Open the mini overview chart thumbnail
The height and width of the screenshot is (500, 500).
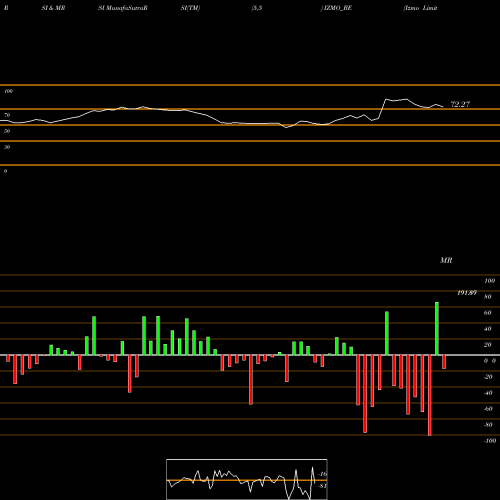[x=247, y=479]
